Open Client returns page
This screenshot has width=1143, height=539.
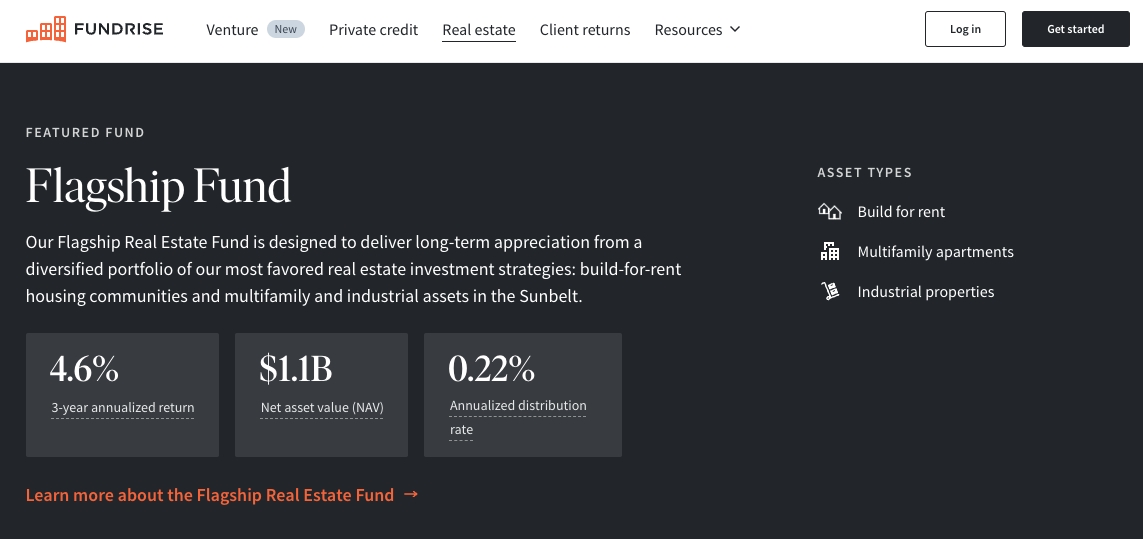coord(585,30)
